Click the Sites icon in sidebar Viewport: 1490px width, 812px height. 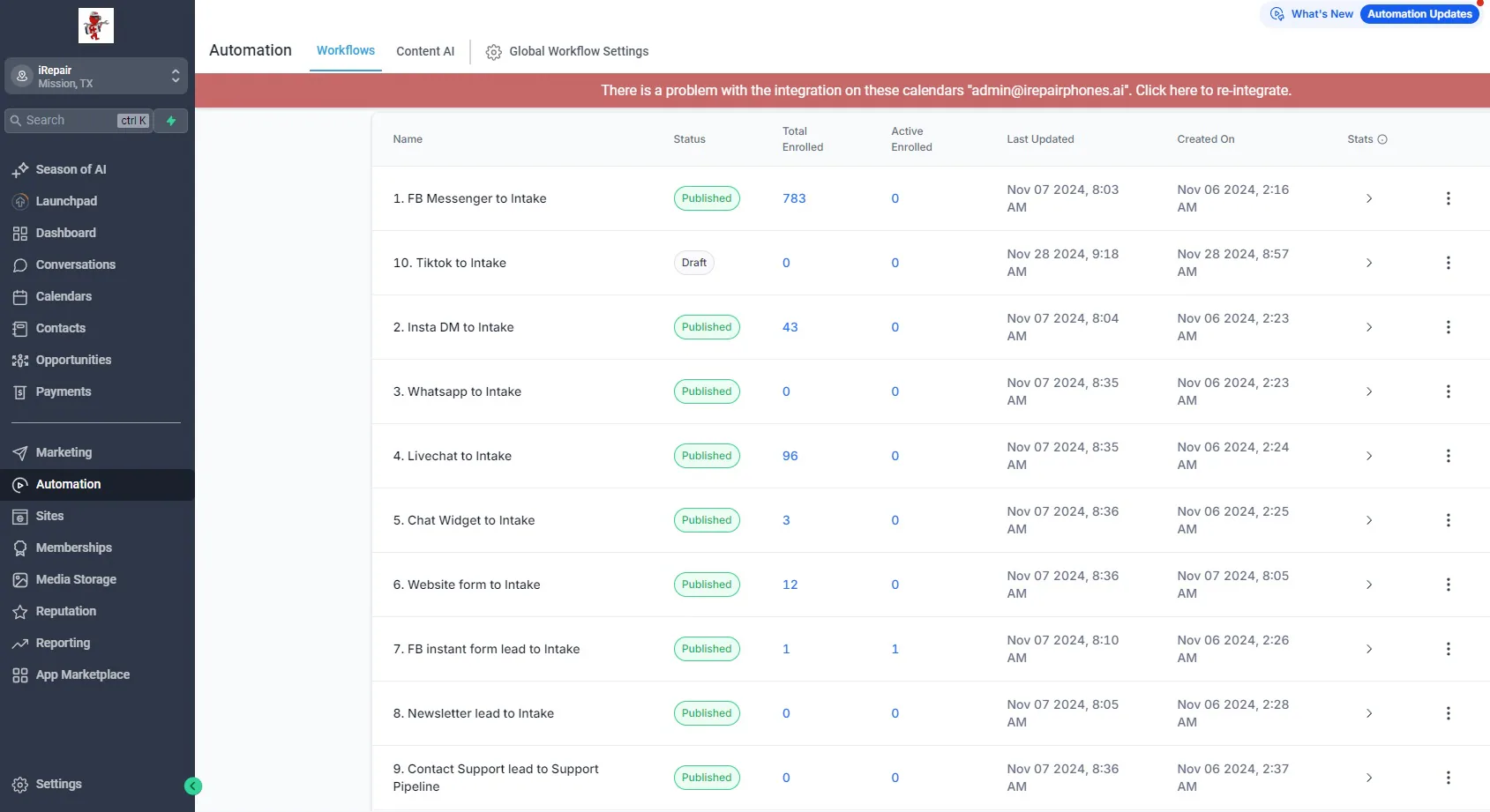[x=20, y=516]
